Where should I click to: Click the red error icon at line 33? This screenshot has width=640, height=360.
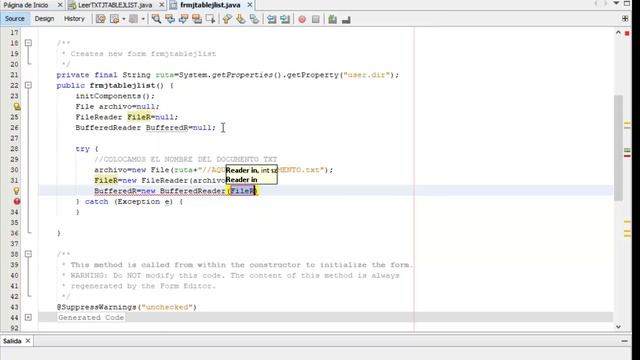(x=17, y=201)
